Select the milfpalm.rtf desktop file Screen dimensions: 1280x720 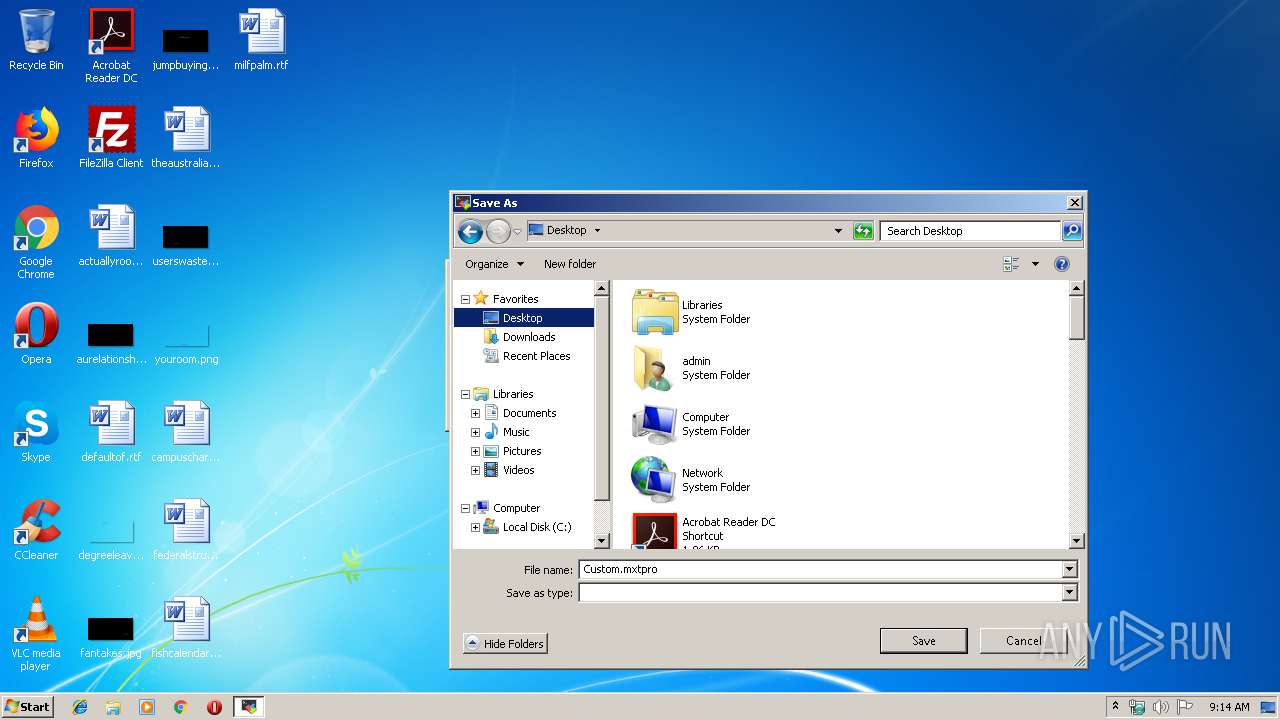pos(261,41)
